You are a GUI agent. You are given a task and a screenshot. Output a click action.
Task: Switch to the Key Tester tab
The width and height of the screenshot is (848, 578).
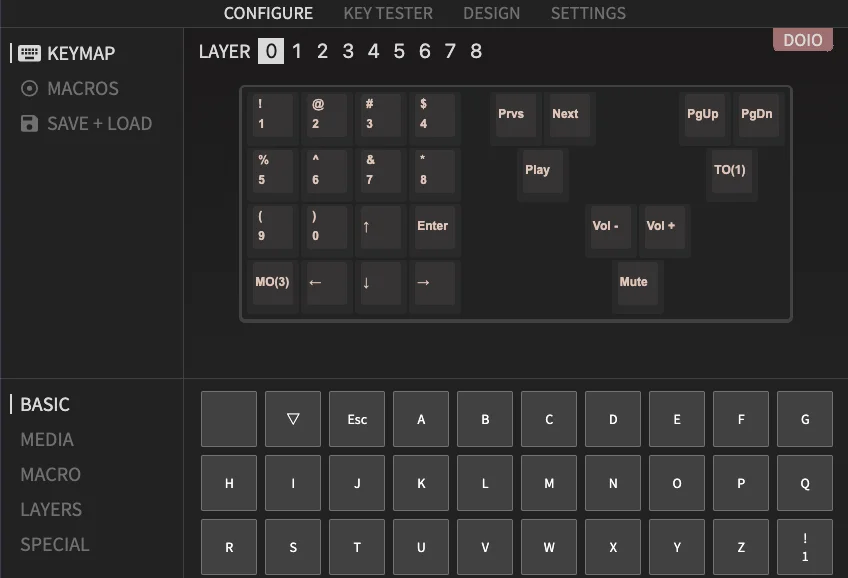click(x=388, y=13)
